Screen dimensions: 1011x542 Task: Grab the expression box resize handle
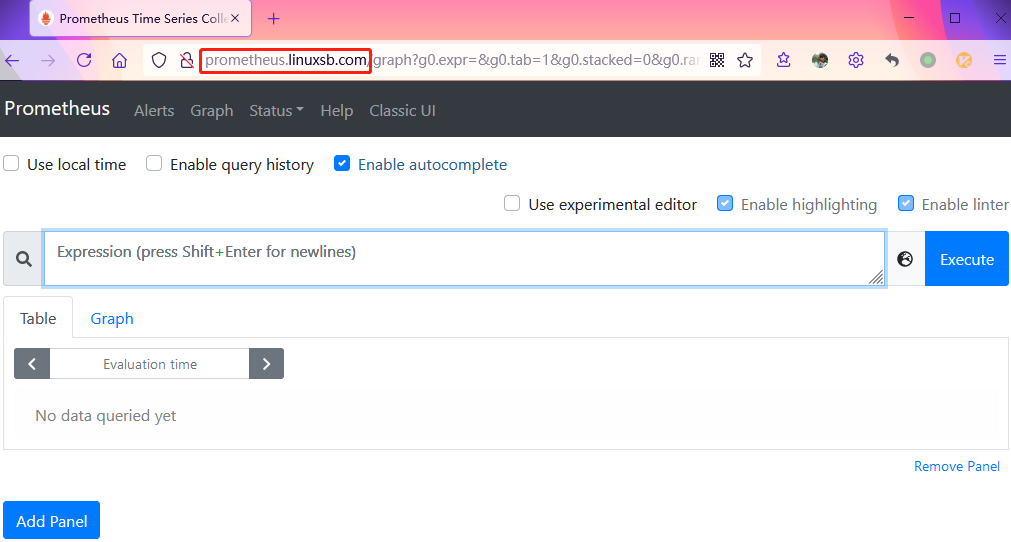[876, 277]
